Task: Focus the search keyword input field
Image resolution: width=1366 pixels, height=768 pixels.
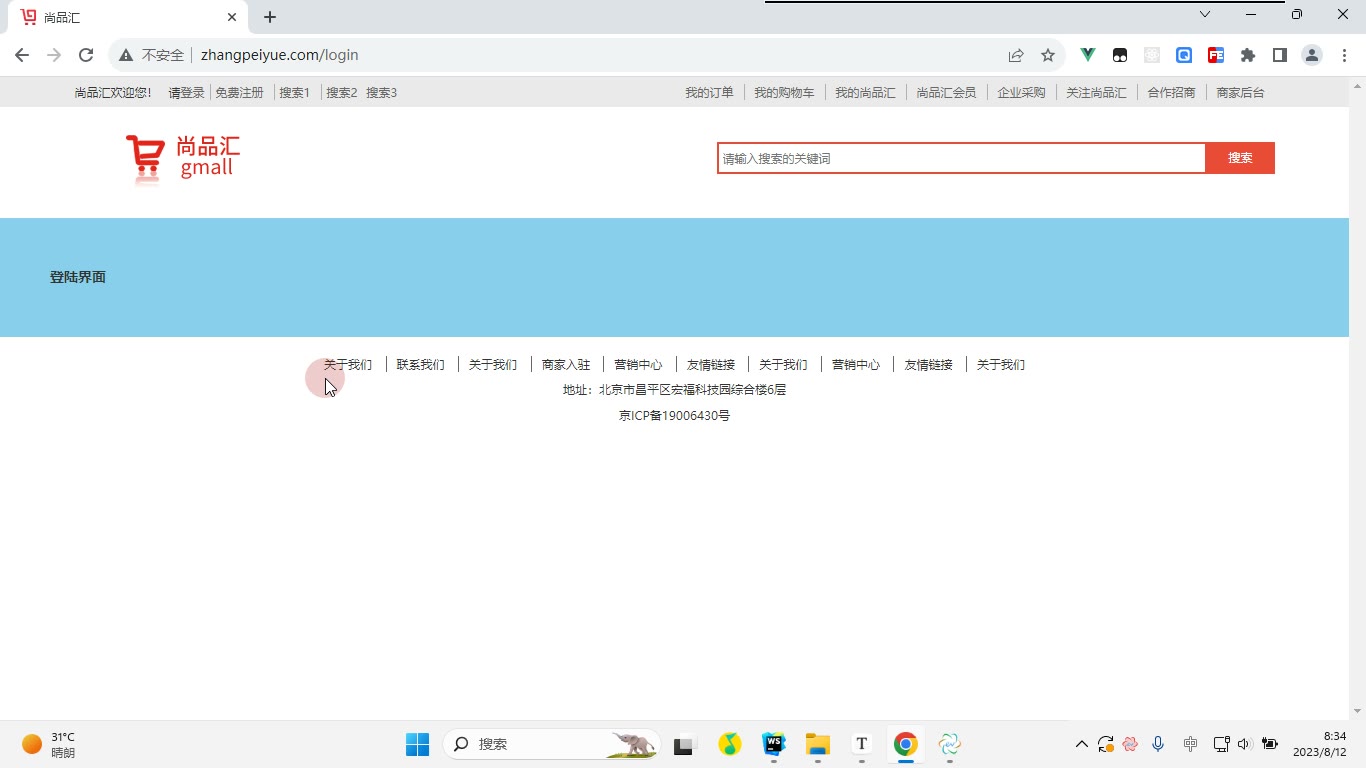Action: point(961,158)
